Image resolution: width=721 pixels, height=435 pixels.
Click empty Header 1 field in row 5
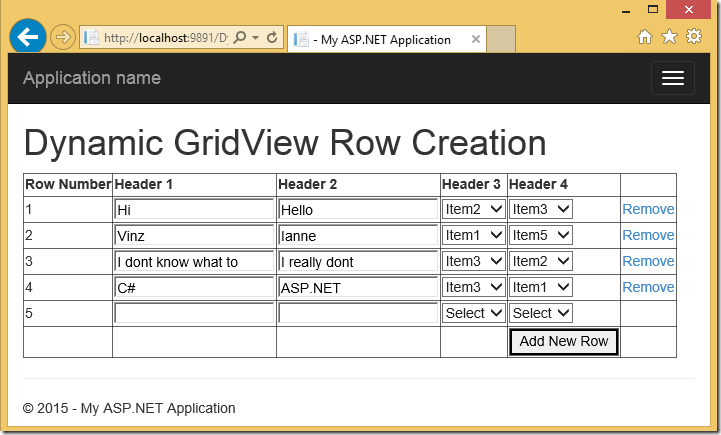click(x=194, y=314)
